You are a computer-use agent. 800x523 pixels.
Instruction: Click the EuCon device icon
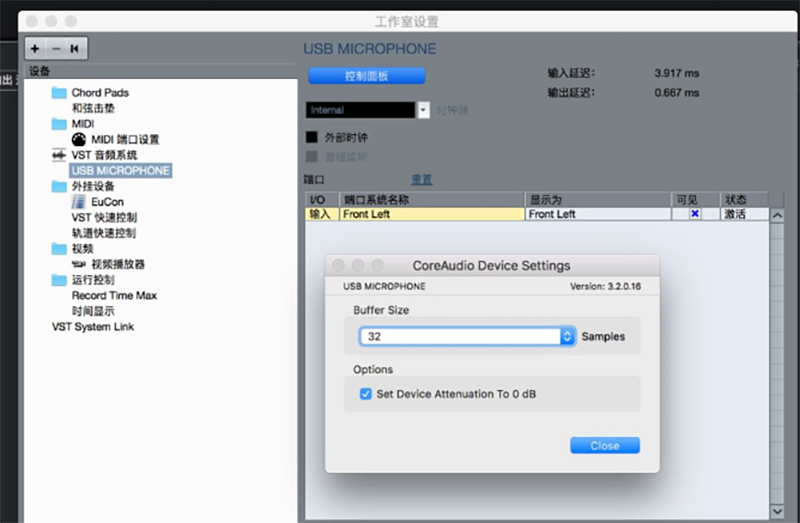[79, 202]
